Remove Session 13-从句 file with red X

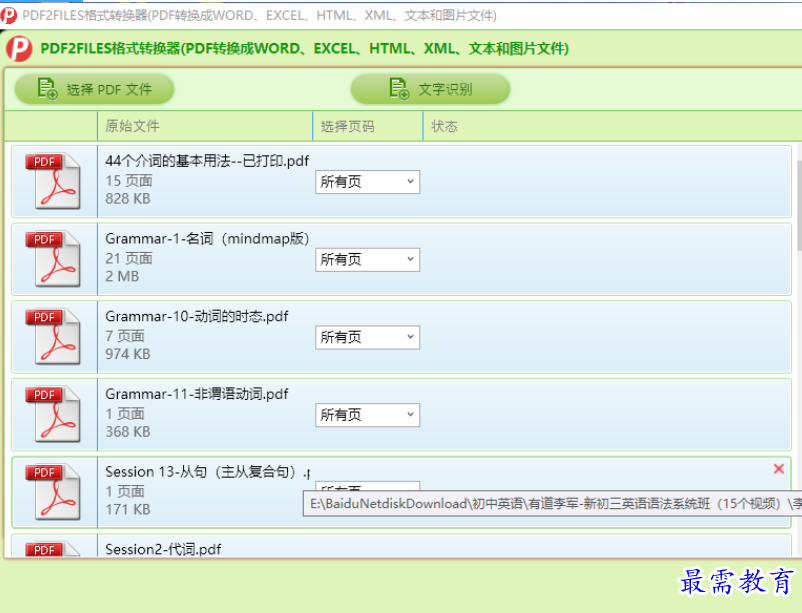[x=778, y=469]
